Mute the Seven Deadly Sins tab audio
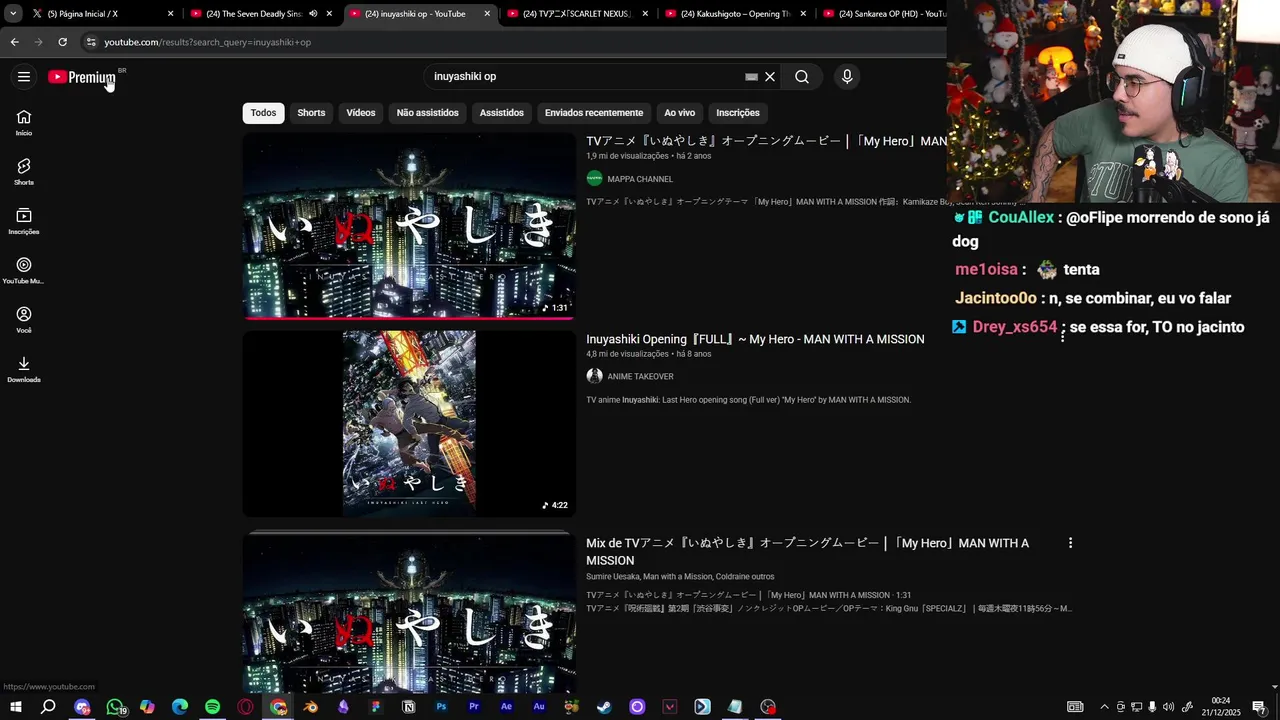This screenshot has height=720, width=1280. [x=313, y=14]
